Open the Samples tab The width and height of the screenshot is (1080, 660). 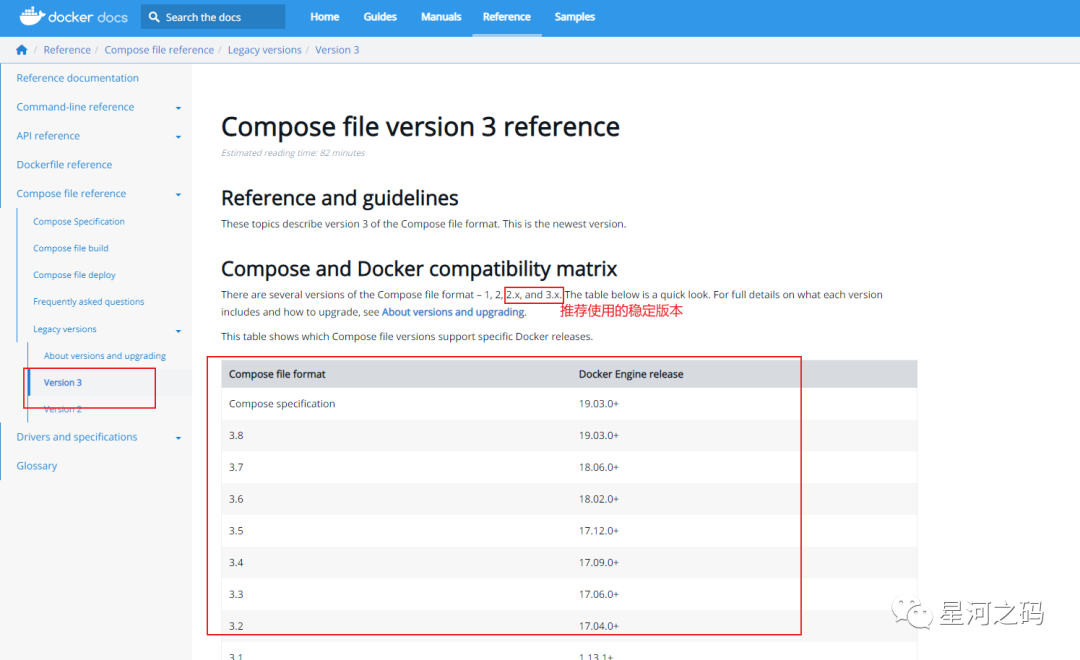coord(574,17)
